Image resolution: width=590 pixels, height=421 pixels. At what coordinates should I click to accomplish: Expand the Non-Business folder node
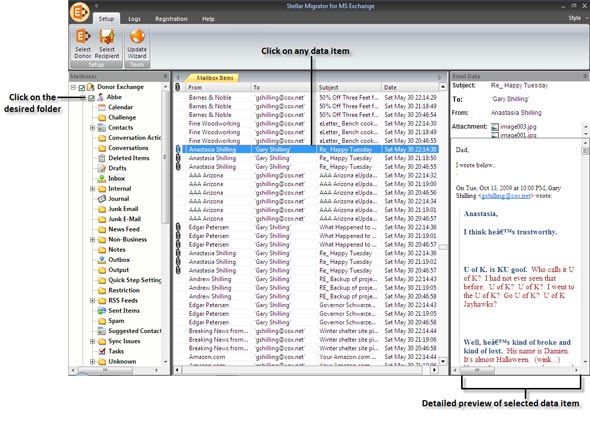[93, 240]
